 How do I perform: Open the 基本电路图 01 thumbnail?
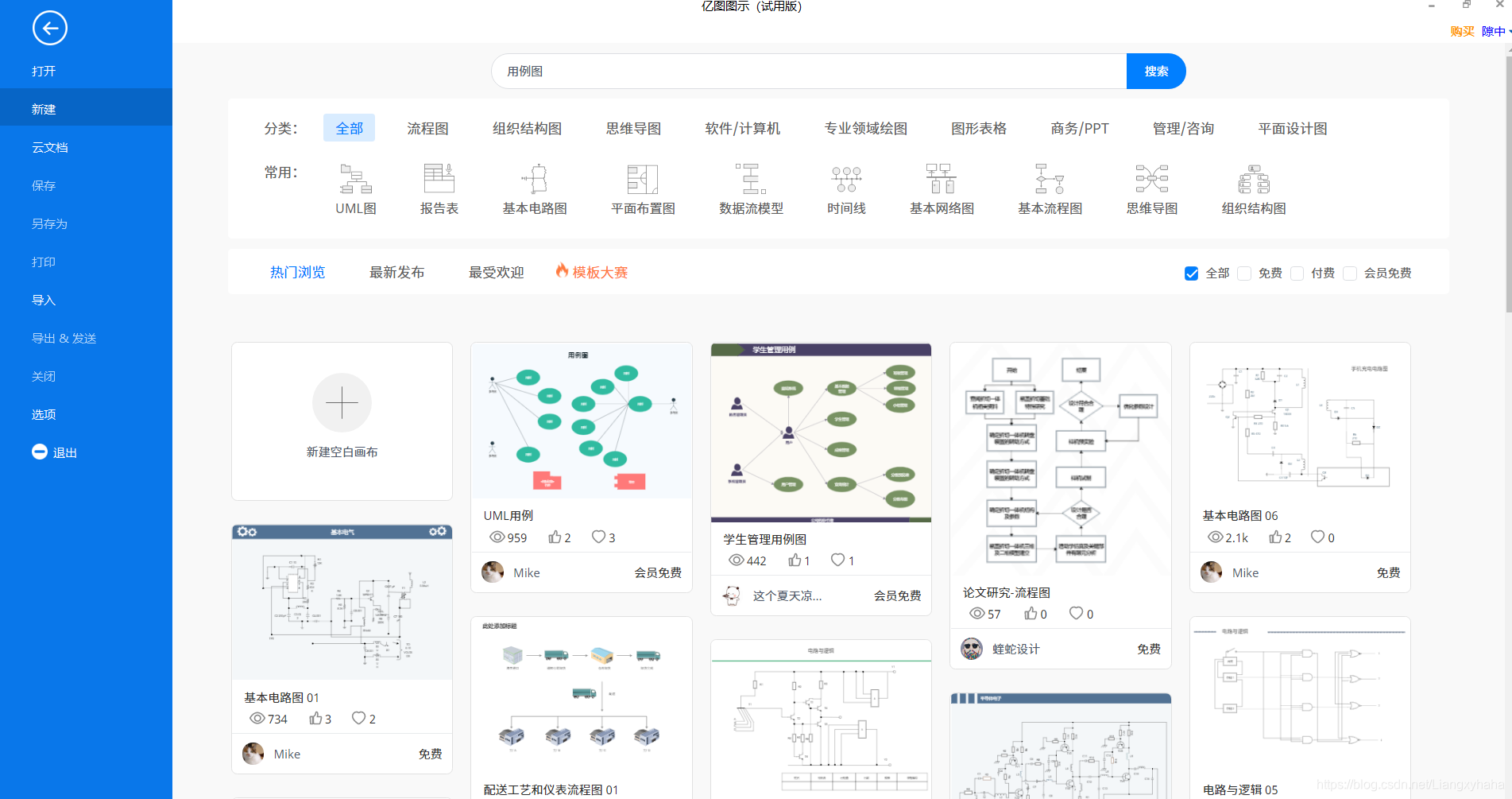[342, 602]
